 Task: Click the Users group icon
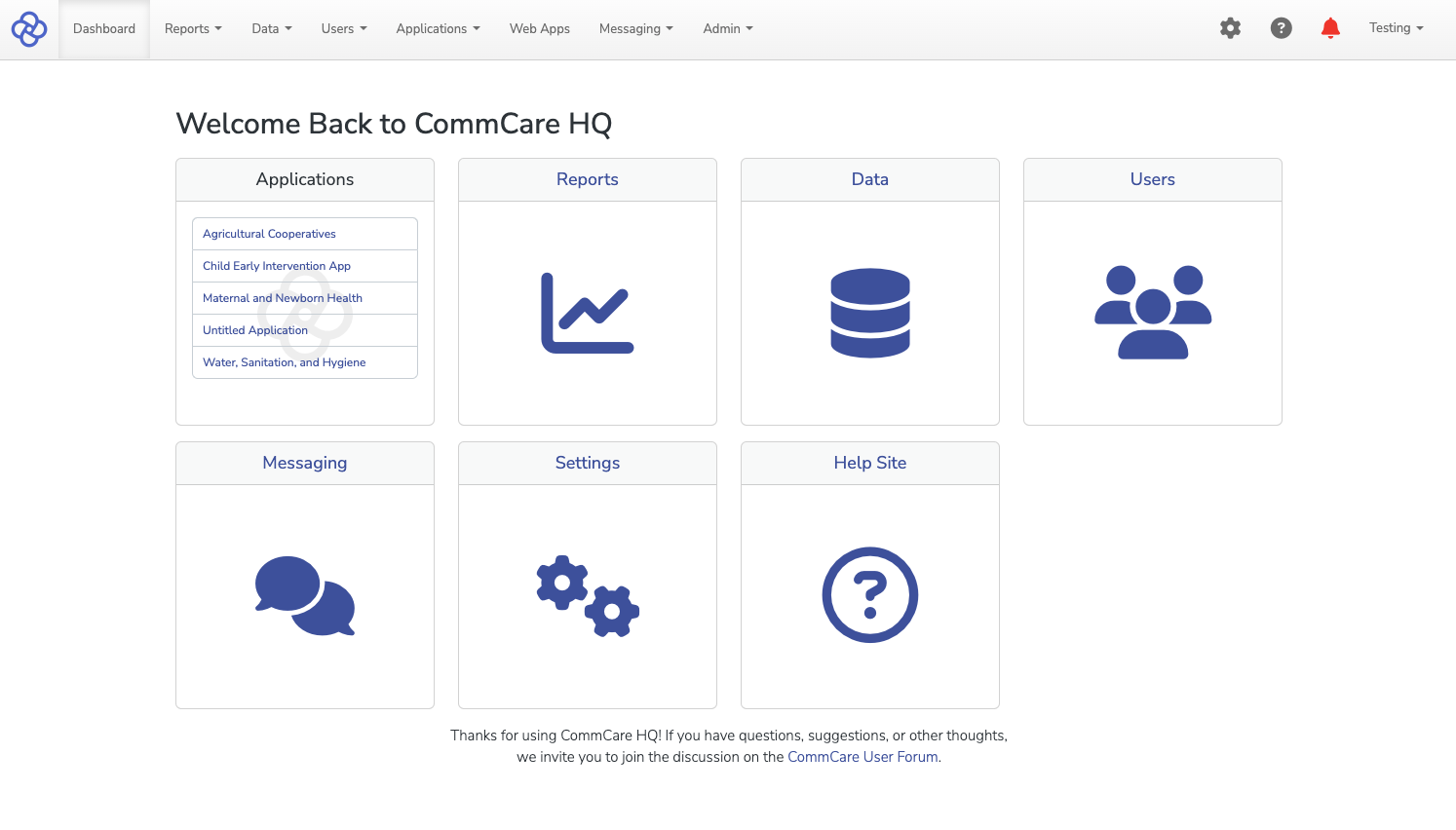(1153, 313)
